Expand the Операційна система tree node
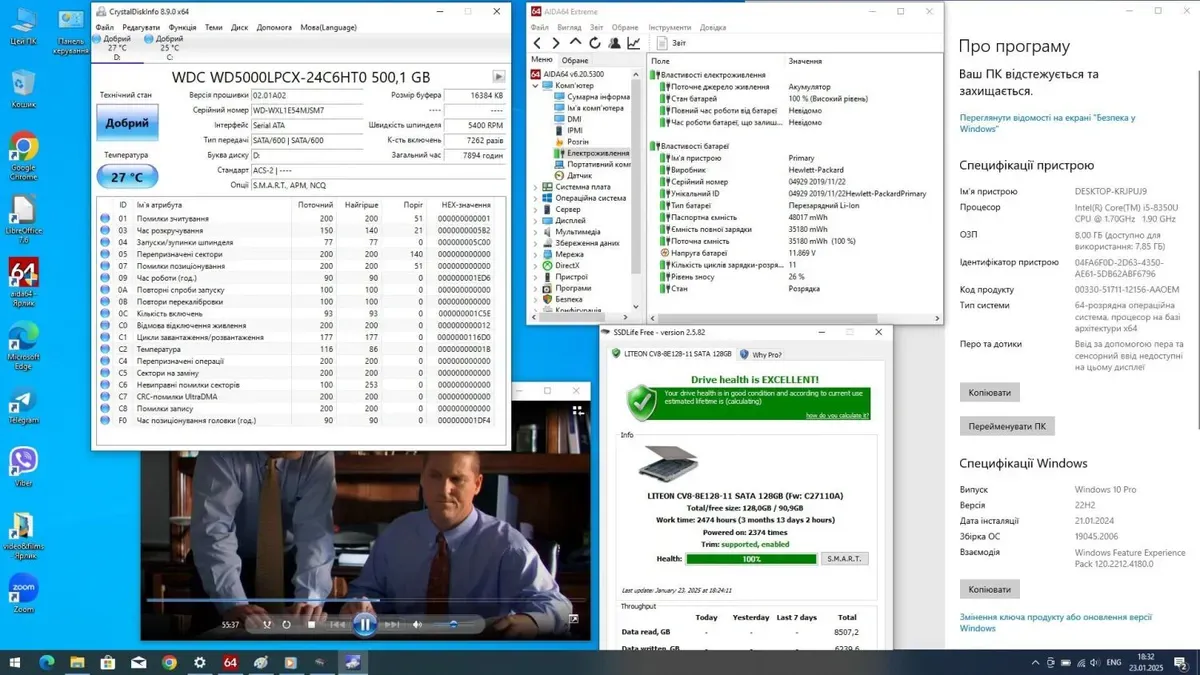 pyautogui.click(x=536, y=198)
